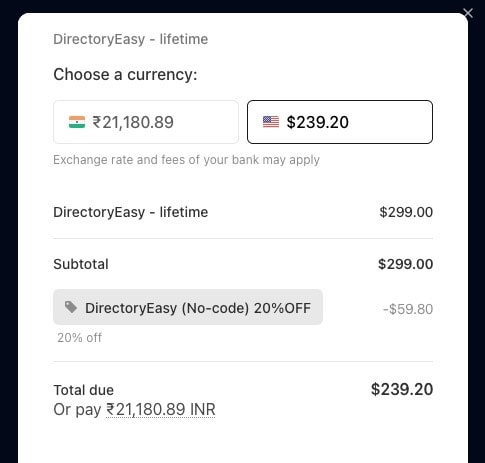Click the Subtotal label
485x463 pixels.
[81, 264]
